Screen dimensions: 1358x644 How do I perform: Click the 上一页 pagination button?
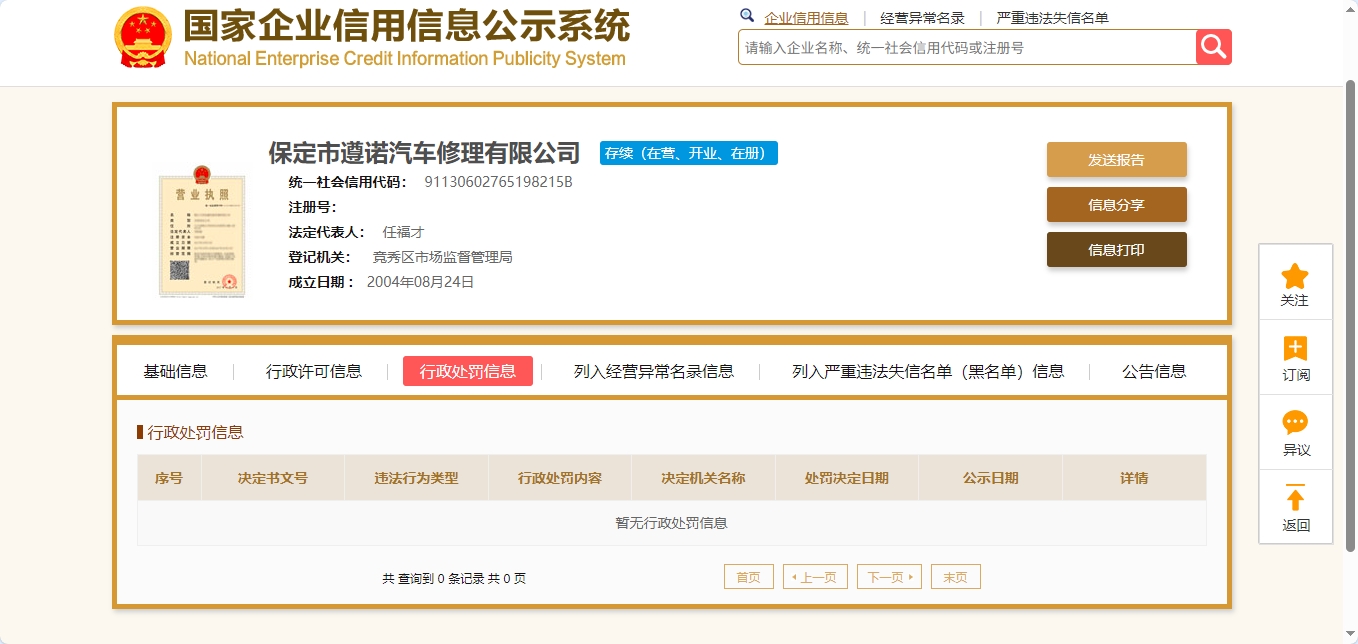pos(815,577)
